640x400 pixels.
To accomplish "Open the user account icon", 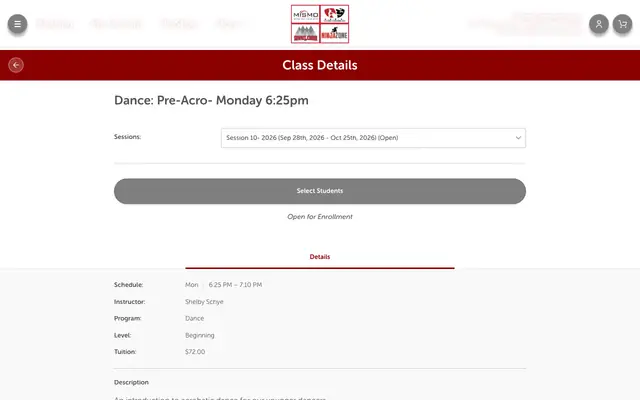I will [x=599, y=24].
